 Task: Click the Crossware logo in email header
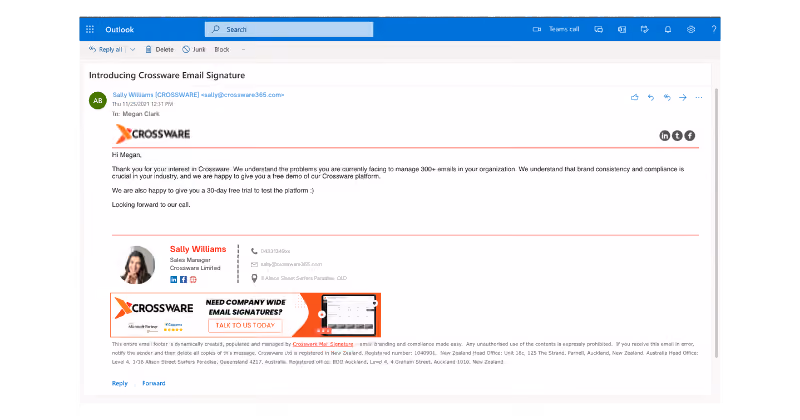tap(153, 134)
